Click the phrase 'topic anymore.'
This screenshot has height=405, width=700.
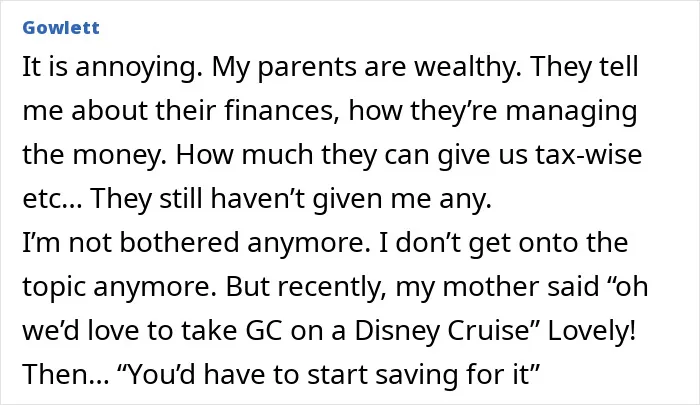tap(120, 287)
